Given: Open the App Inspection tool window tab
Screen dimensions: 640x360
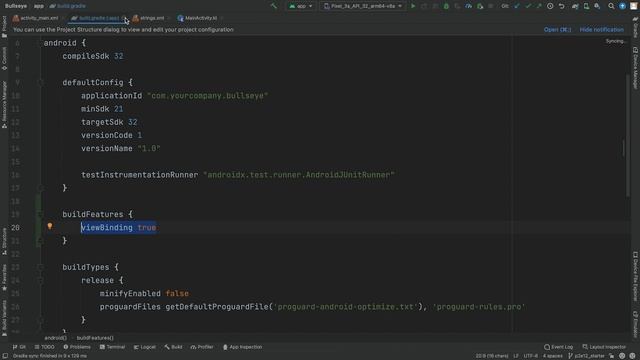Looking at the screenshot, I should click(242, 347).
